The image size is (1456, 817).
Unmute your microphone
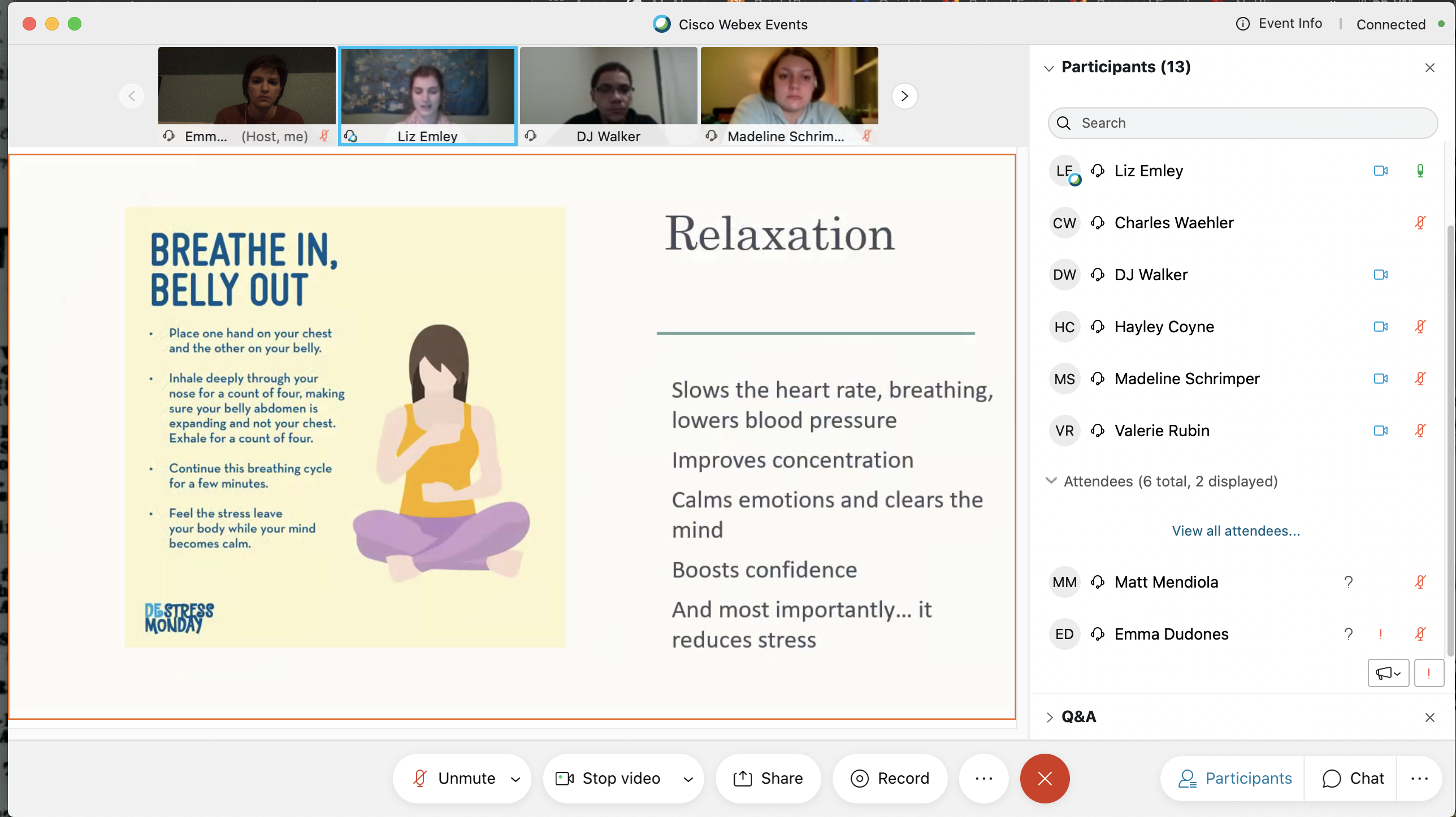click(455, 778)
